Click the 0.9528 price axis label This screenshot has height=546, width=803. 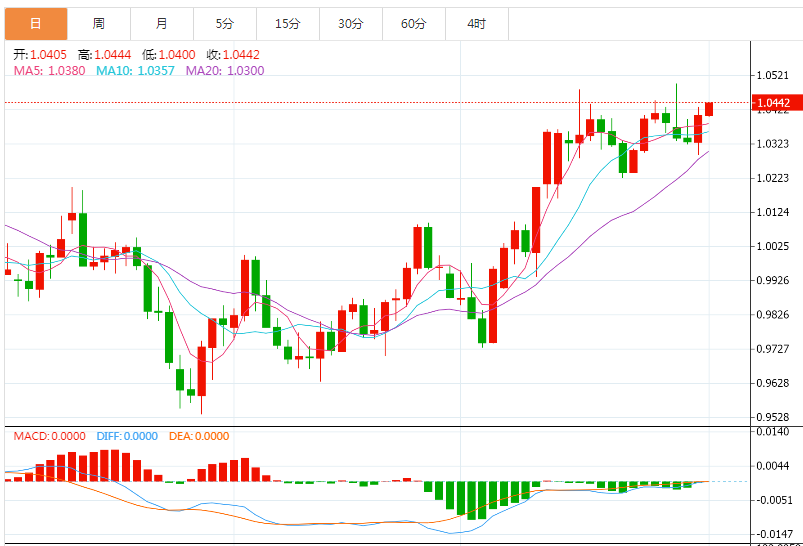point(773,417)
